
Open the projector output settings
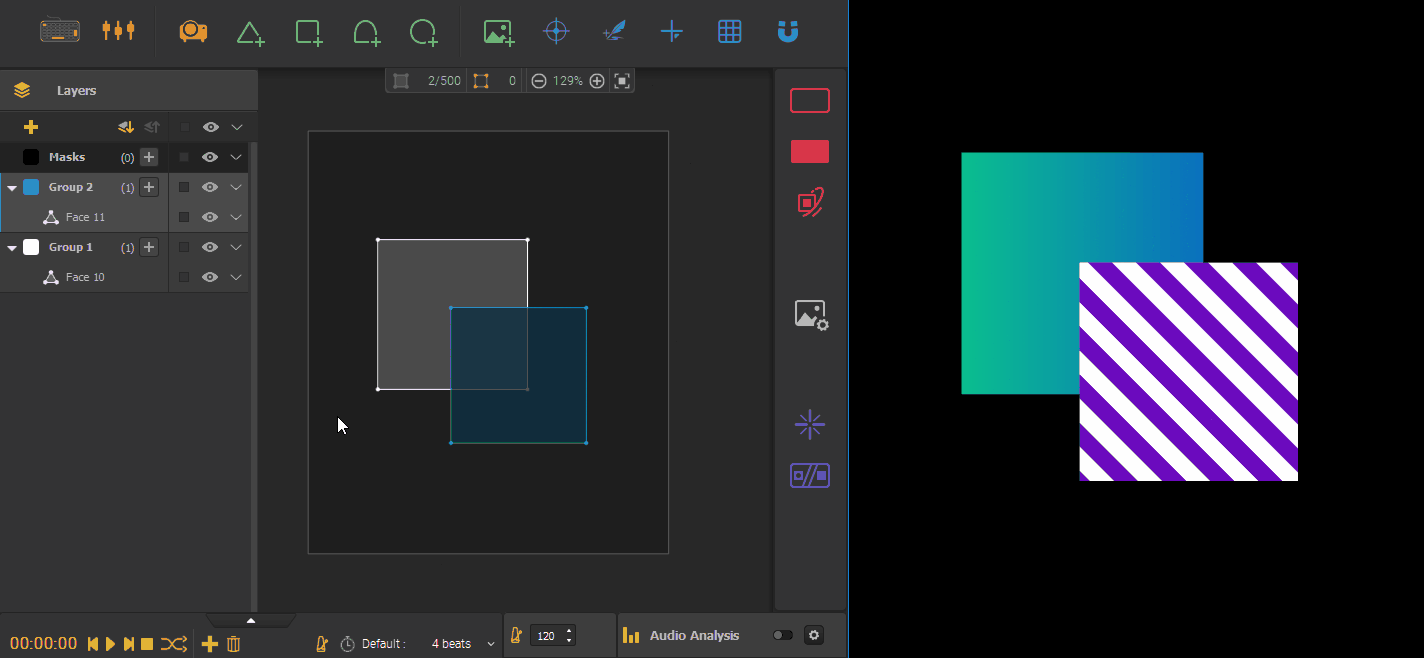click(x=193, y=31)
